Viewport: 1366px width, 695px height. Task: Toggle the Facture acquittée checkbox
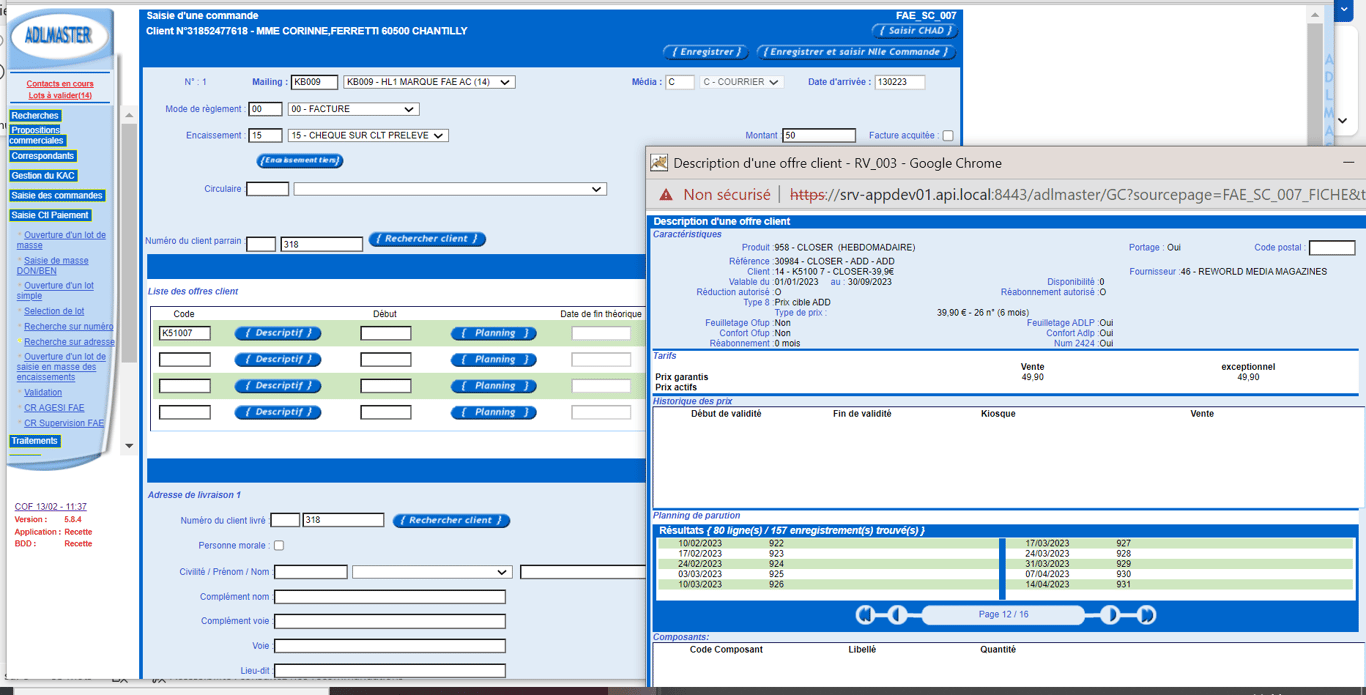coord(948,135)
